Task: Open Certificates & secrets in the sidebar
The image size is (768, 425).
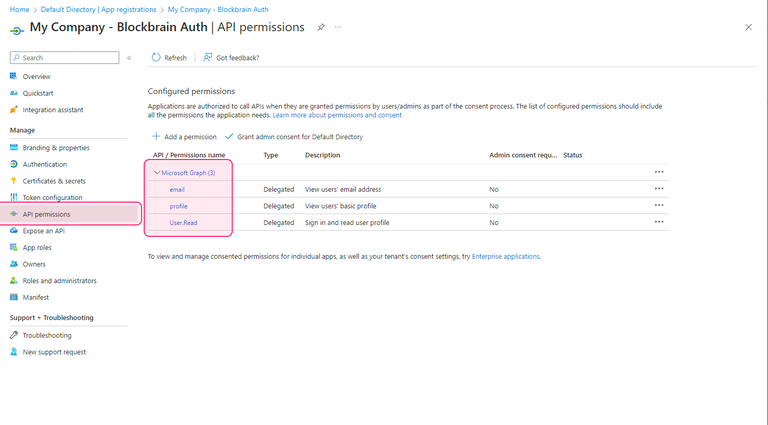Action: (x=54, y=181)
